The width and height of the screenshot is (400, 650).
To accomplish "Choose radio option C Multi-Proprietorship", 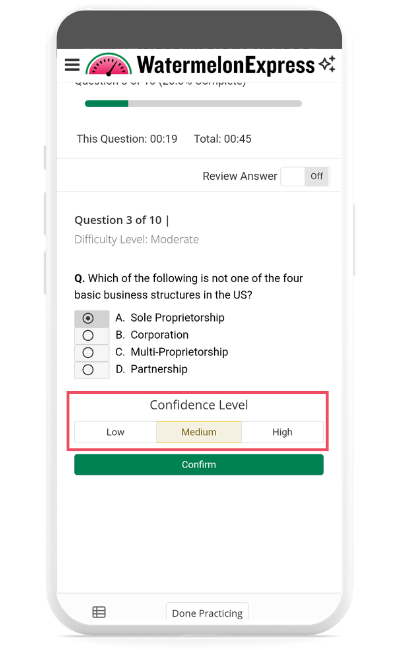I will point(88,353).
